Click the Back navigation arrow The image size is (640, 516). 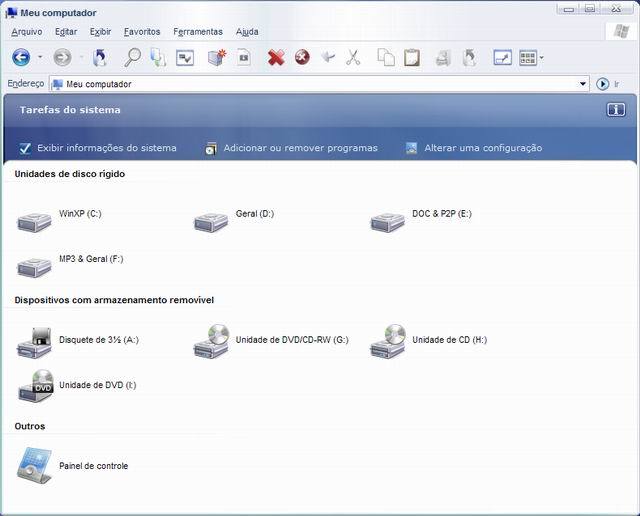tap(21, 57)
